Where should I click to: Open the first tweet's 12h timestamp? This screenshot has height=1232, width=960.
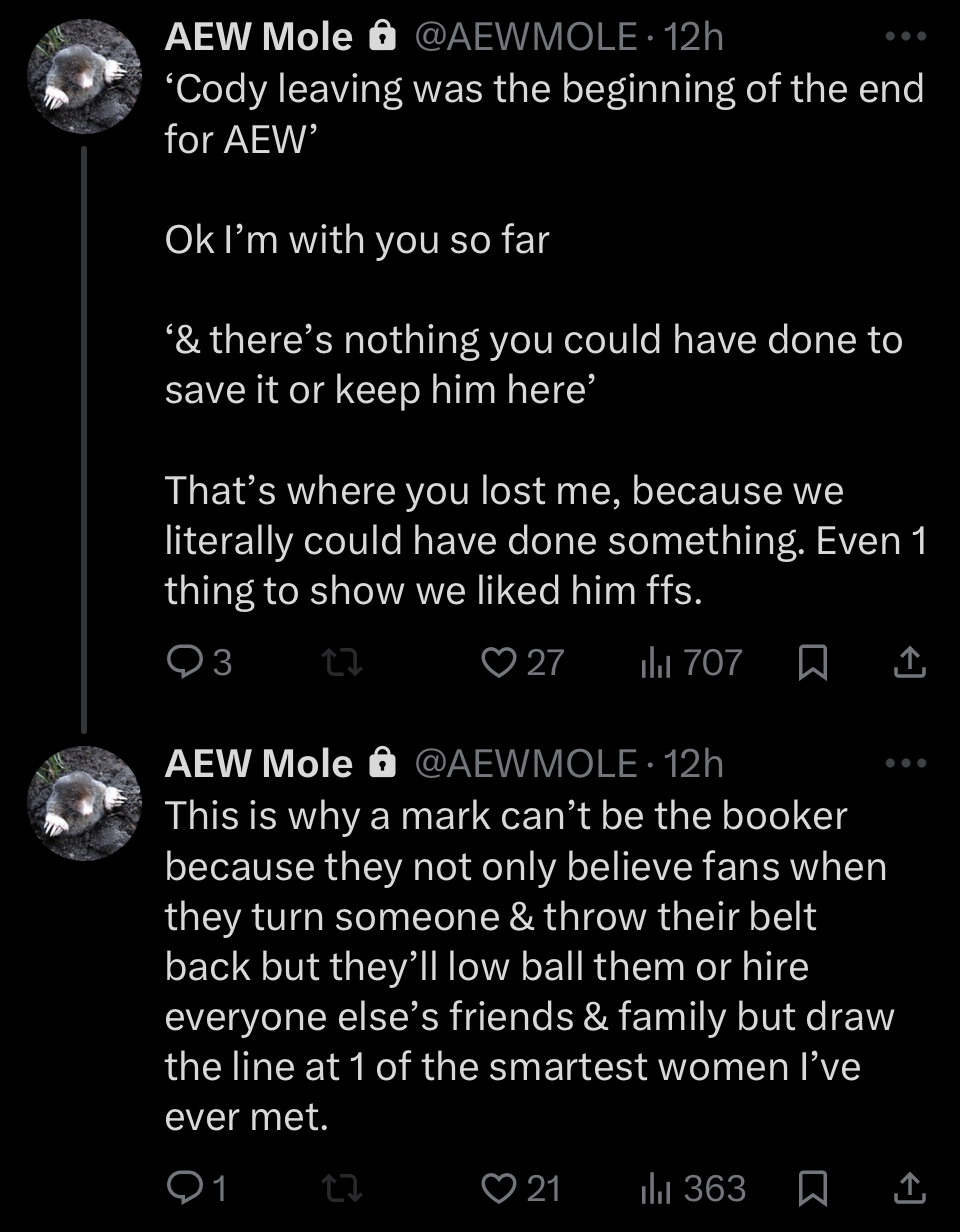693,38
